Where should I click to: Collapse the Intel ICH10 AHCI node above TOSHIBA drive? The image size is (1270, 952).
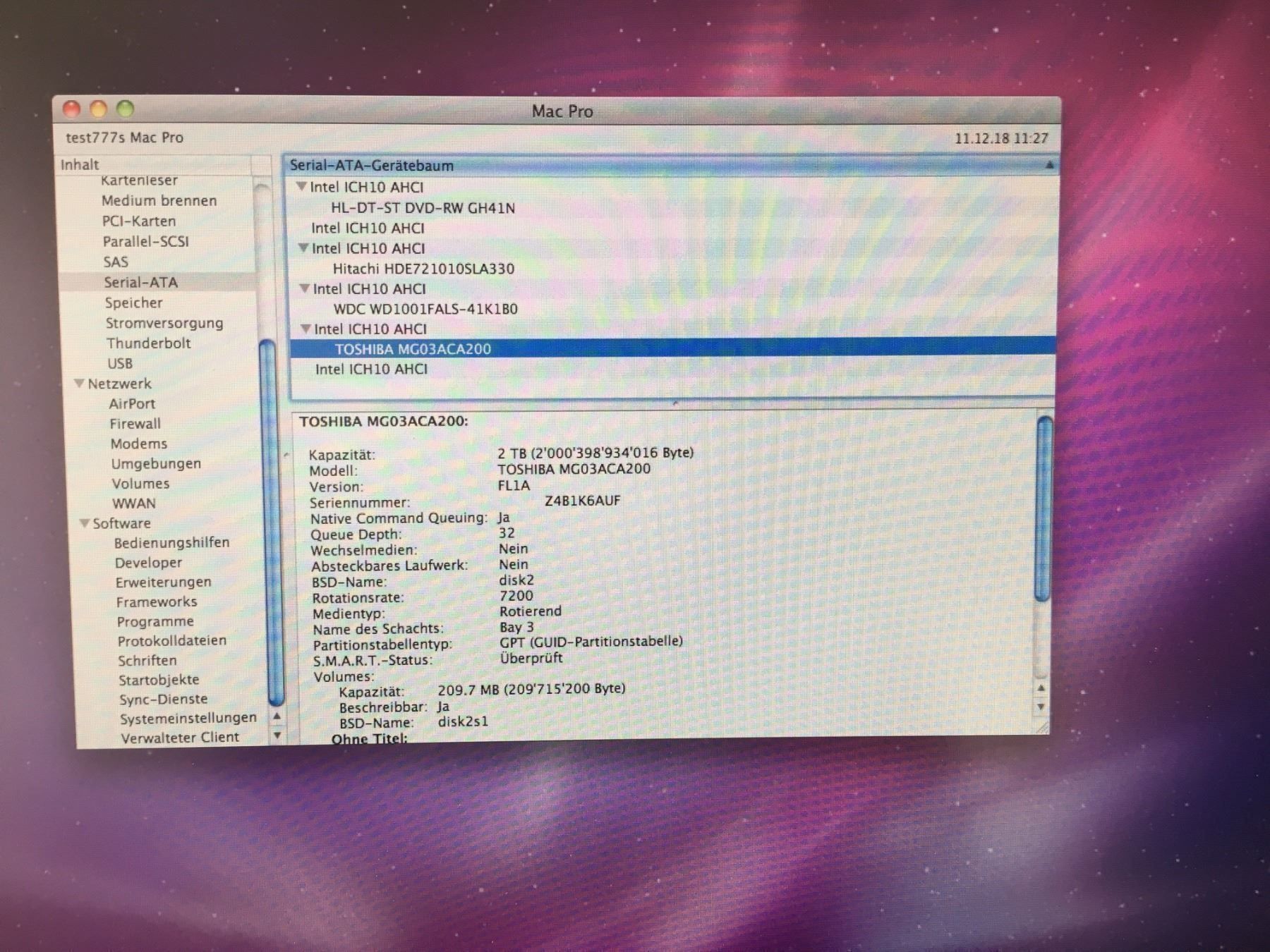306,329
